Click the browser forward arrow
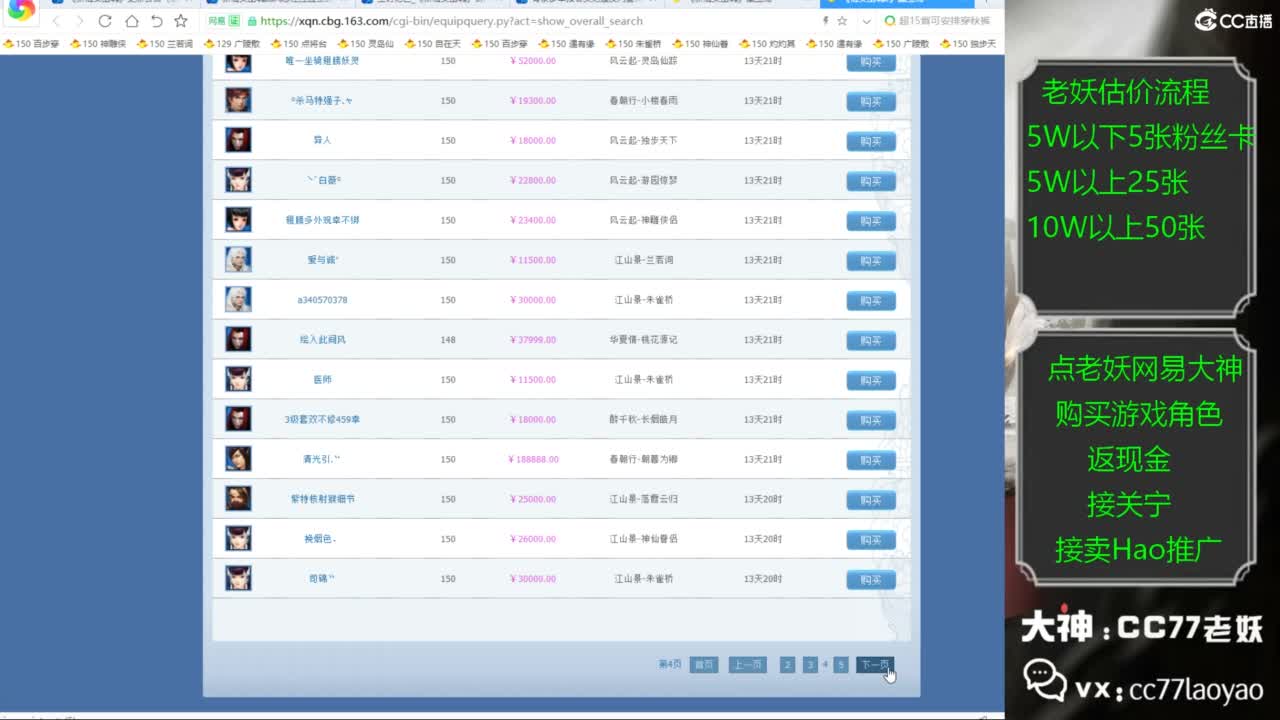This screenshot has height=720, width=1280. [x=80, y=21]
